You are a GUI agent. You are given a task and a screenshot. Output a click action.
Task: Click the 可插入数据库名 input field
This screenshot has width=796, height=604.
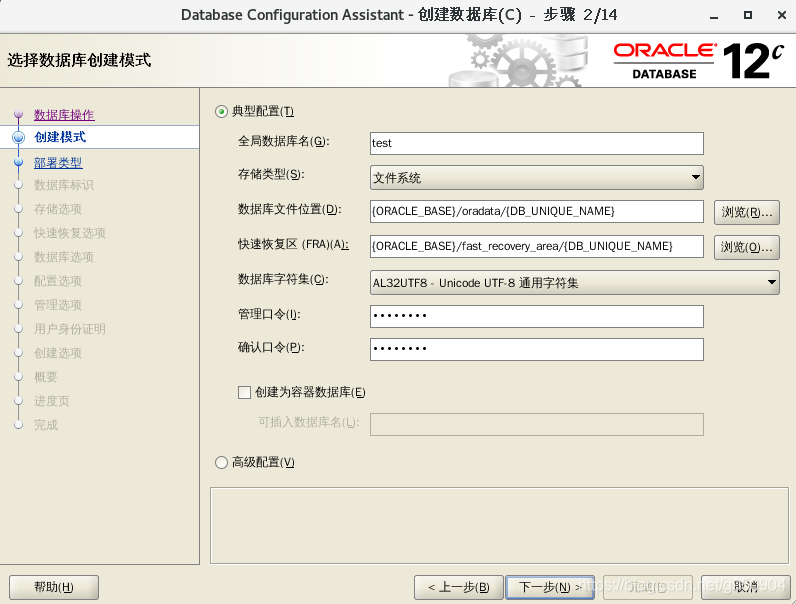click(x=537, y=424)
